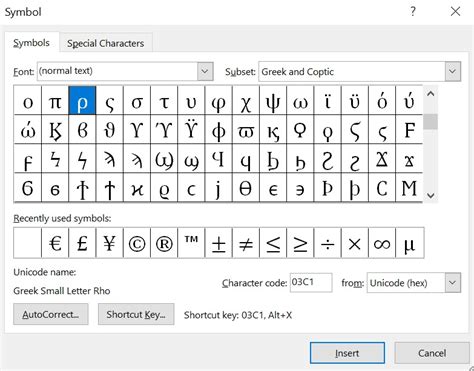Select the Coptic capital Ϭ symbol
474x371 pixels.
(28, 188)
